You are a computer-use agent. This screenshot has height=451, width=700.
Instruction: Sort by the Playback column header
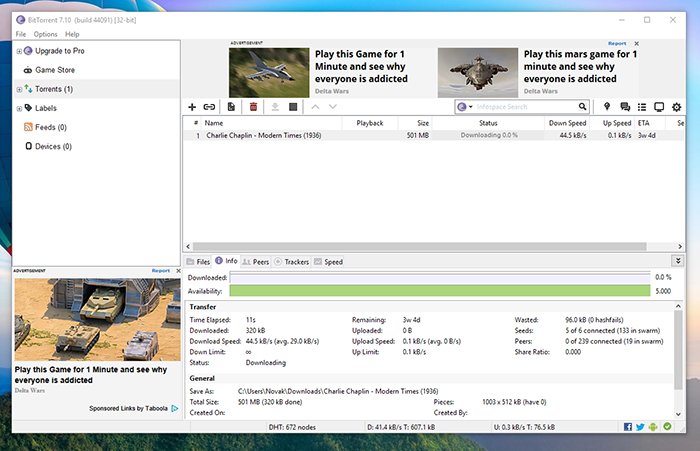[x=370, y=123]
